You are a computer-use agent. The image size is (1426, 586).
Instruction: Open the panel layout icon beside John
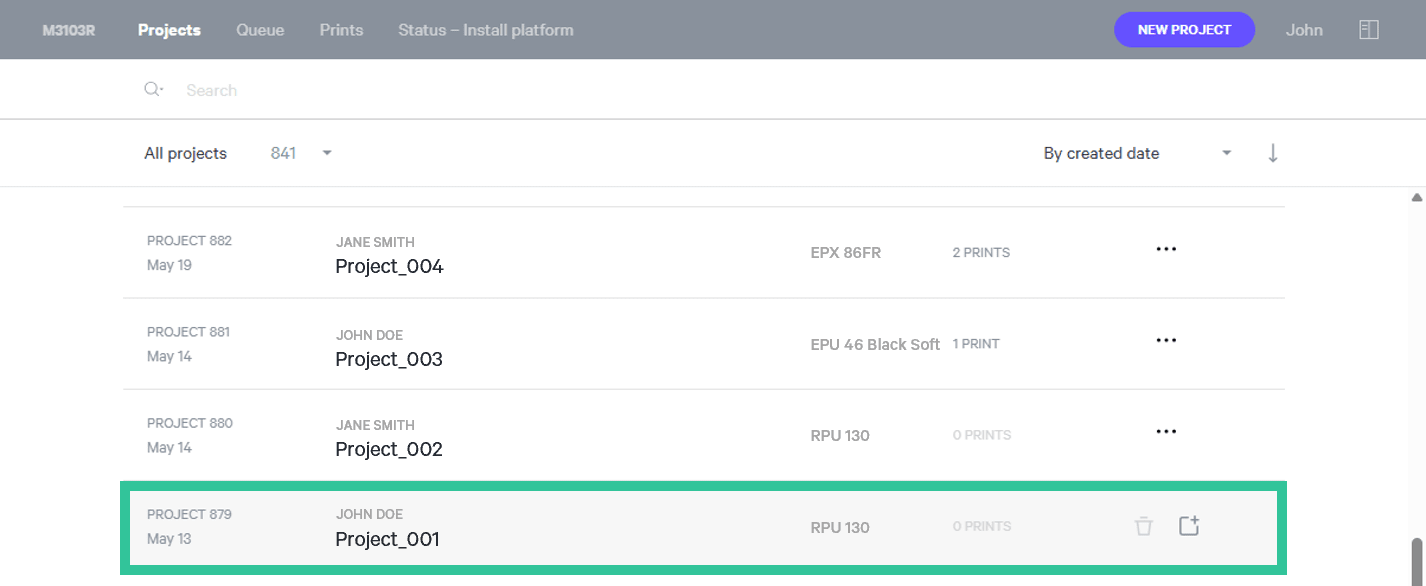point(1369,30)
